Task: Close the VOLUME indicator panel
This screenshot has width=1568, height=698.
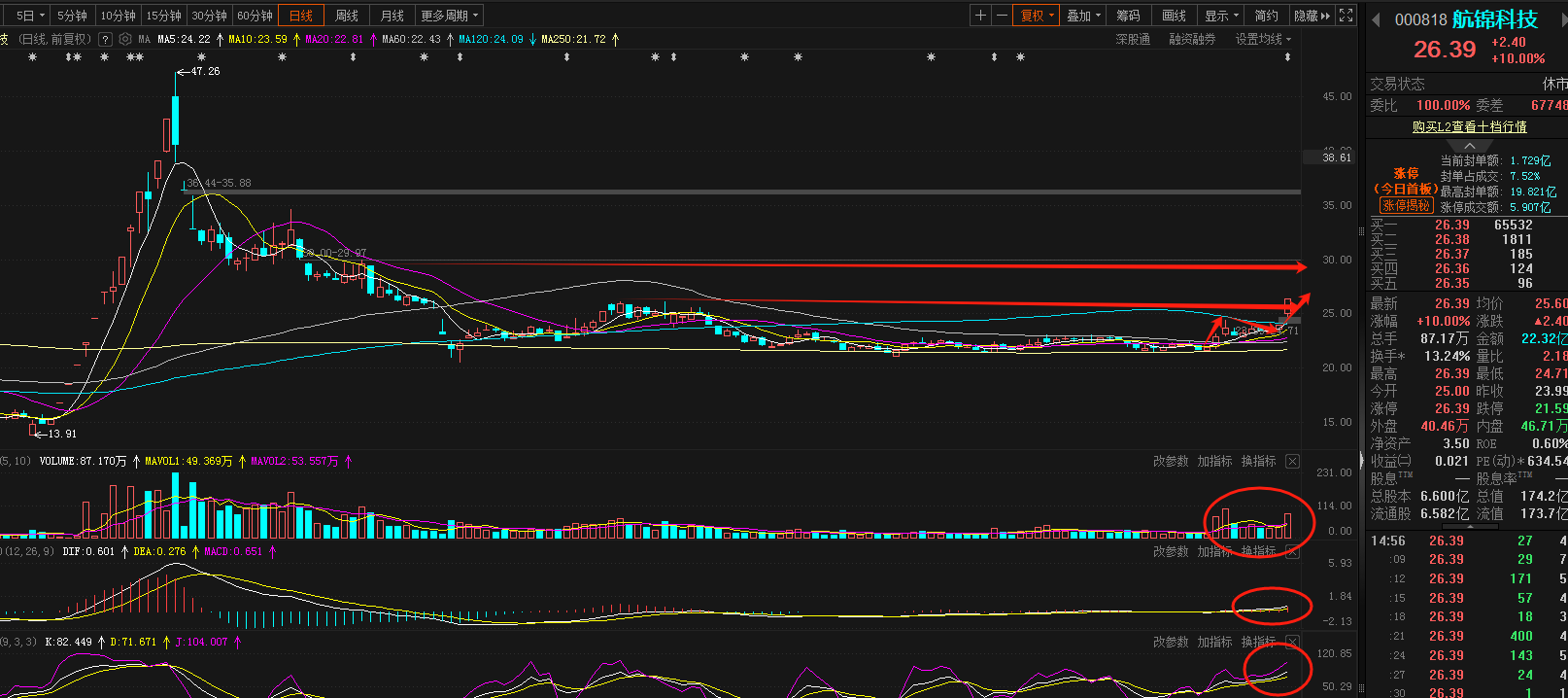Action: pyautogui.click(x=1292, y=461)
